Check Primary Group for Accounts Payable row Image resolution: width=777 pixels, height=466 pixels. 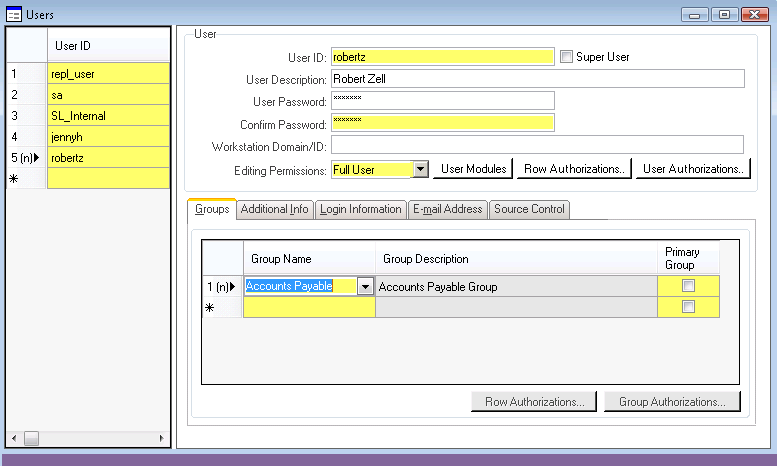[x=687, y=286]
